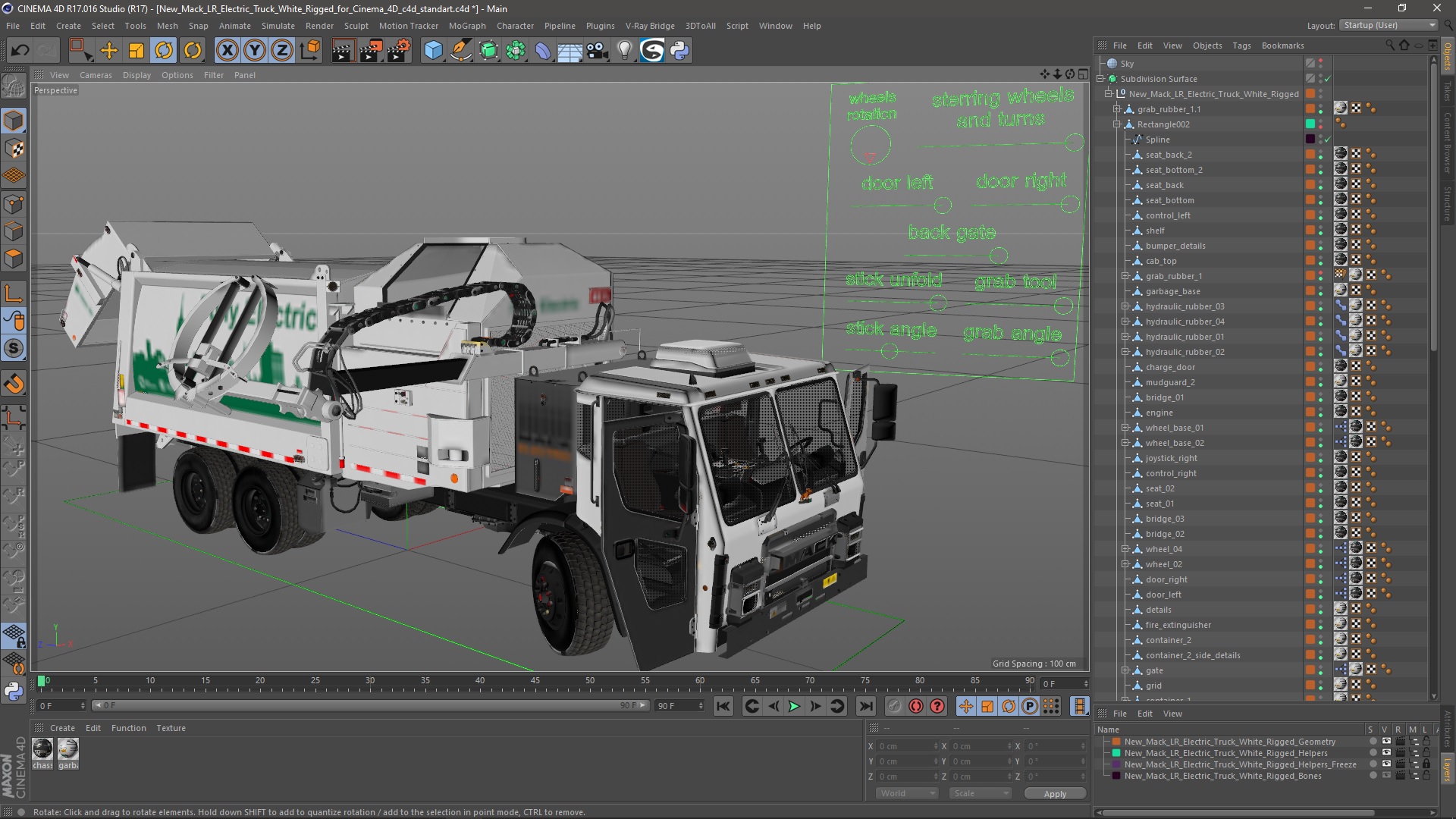The height and width of the screenshot is (819, 1456).
Task: Open the Layout Startup dropdown
Action: [1388, 25]
